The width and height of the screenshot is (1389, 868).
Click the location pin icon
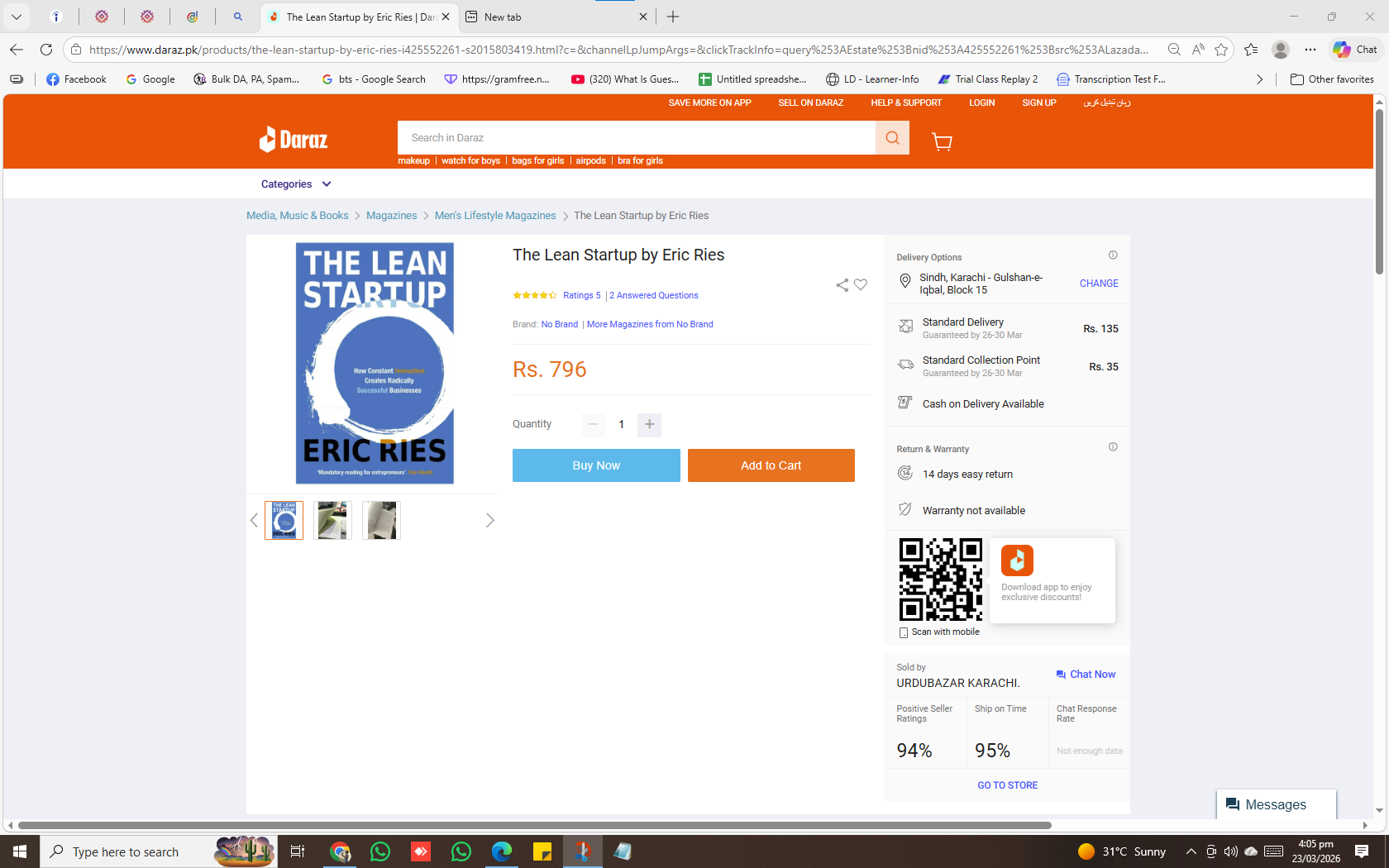905,282
